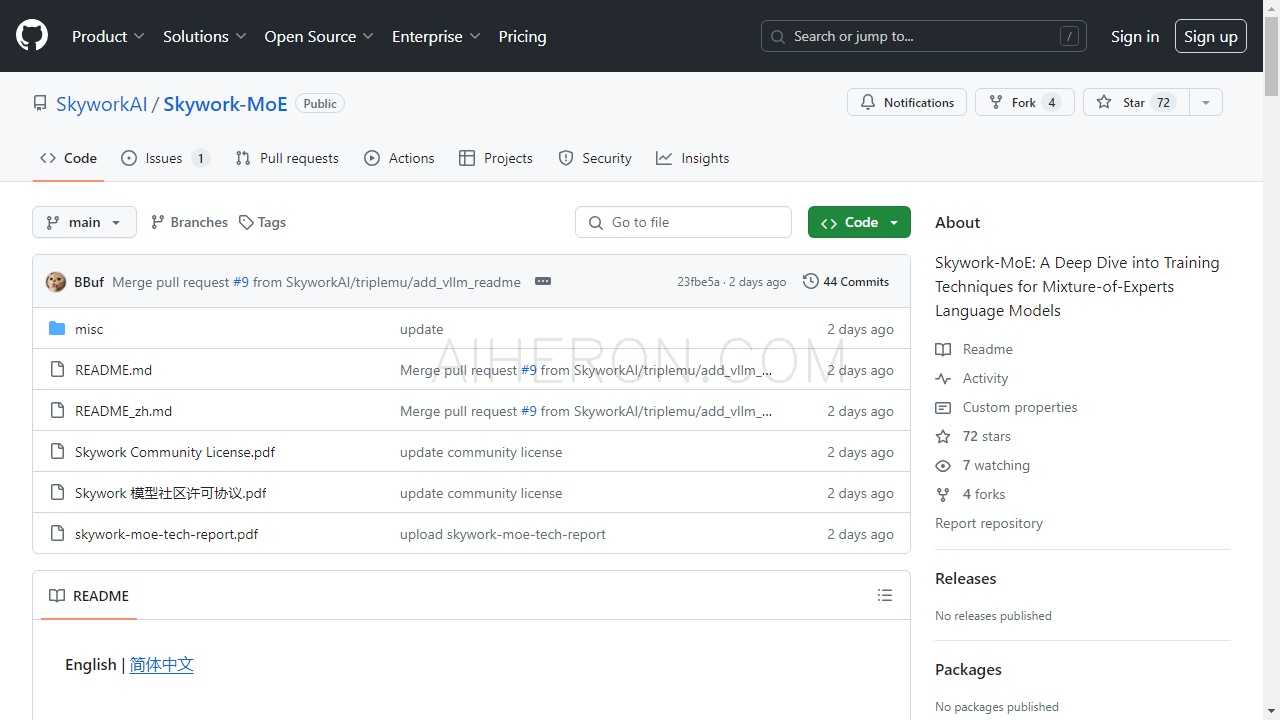Open the green Code dropdown

859,222
